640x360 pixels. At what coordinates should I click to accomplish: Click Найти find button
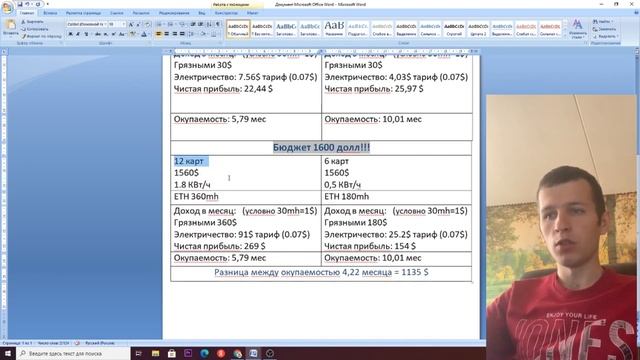[x=603, y=21]
